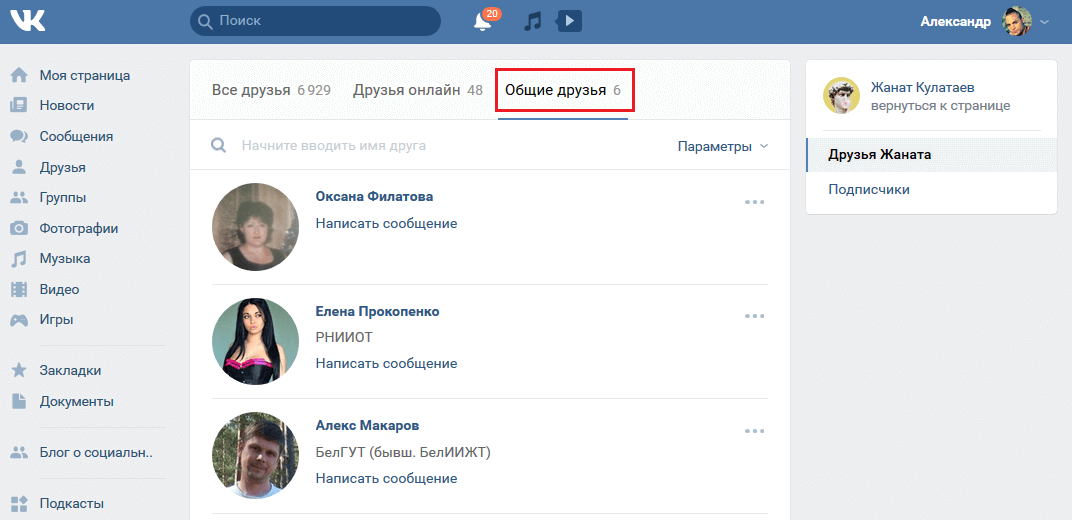
Task: Select Подписчики in right panel
Action: [869, 189]
